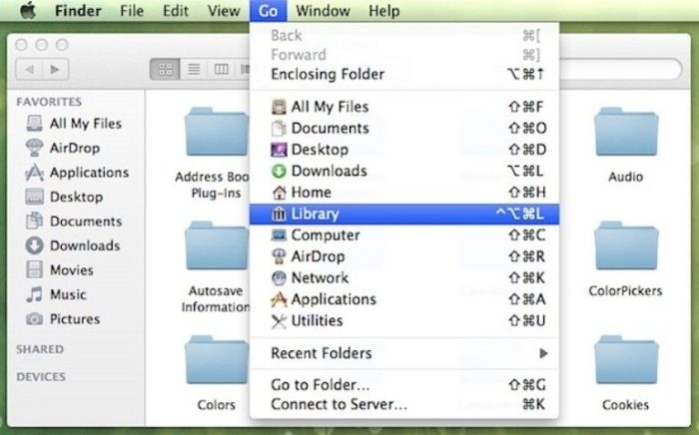Click the DEVICES sidebar heading
The height and width of the screenshot is (435, 699).
pyautogui.click(x=41, y=377)
